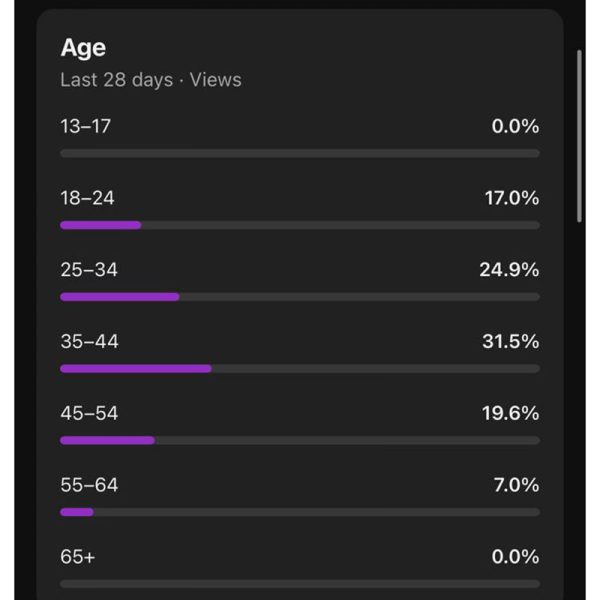Click the 13–17 age group label

coord(86,126)
